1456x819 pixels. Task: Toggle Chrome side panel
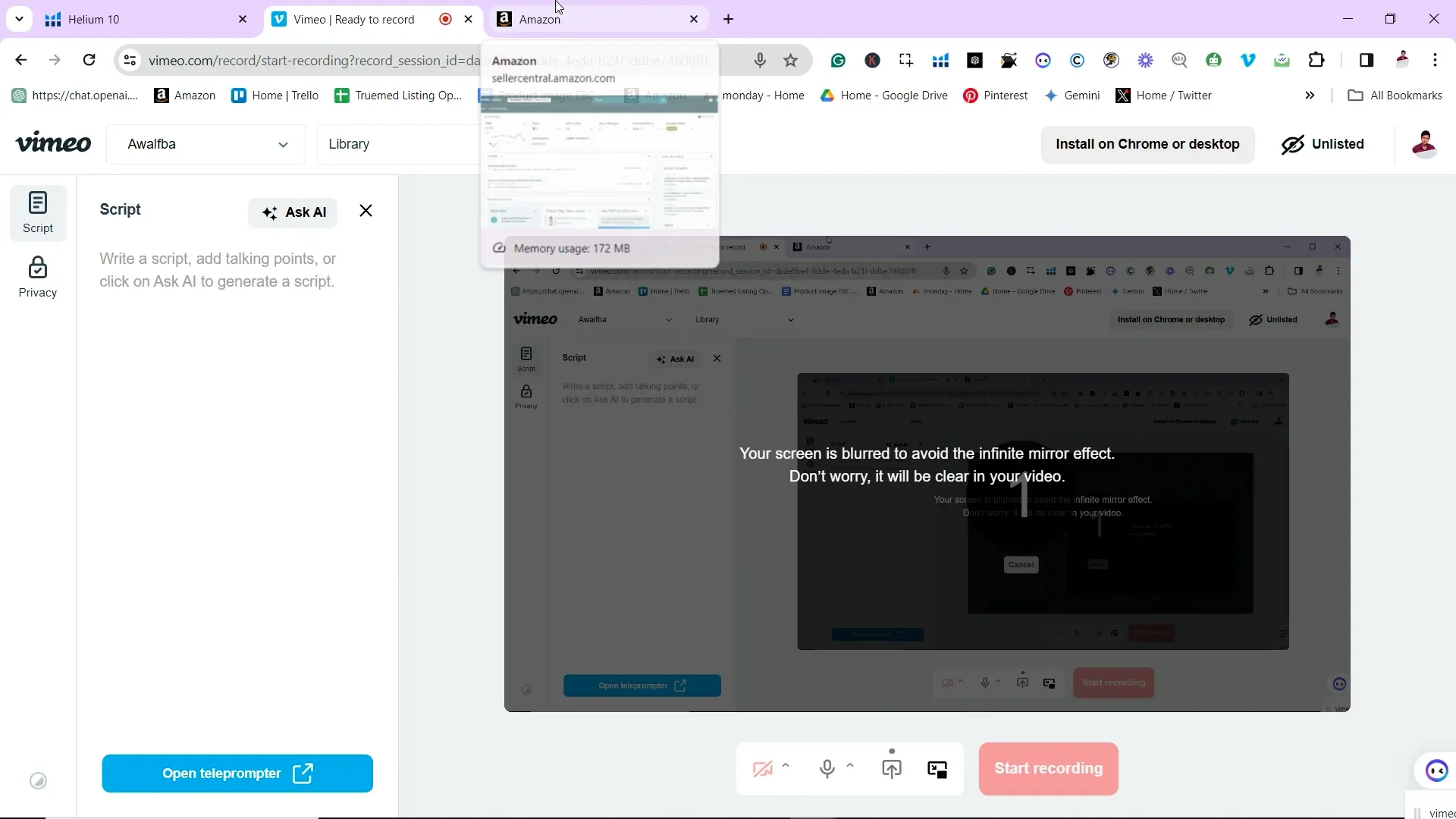(1367, 60)
